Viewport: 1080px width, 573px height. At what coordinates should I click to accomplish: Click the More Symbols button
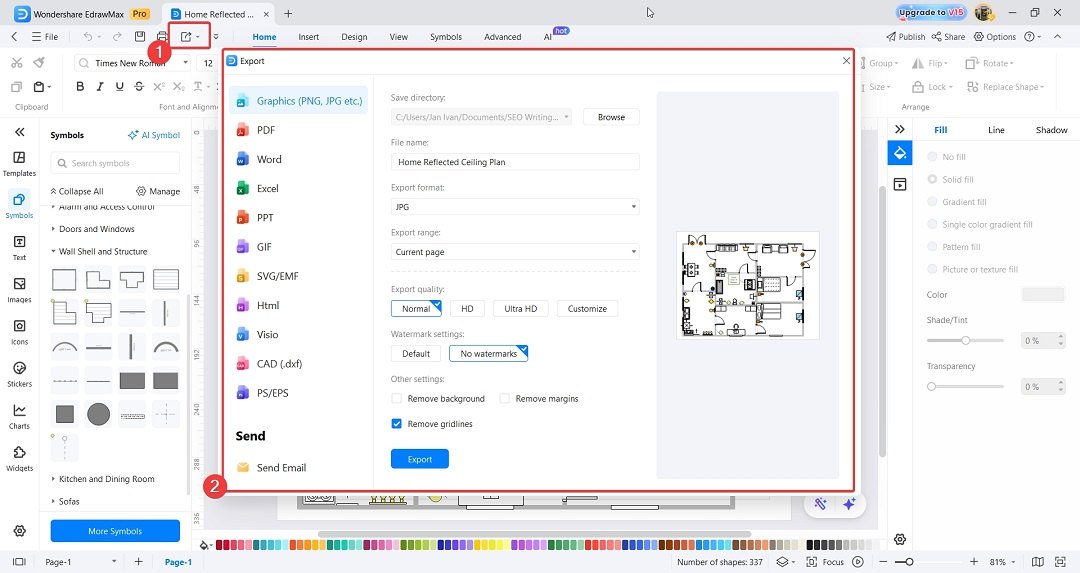(x=115, y=531)
